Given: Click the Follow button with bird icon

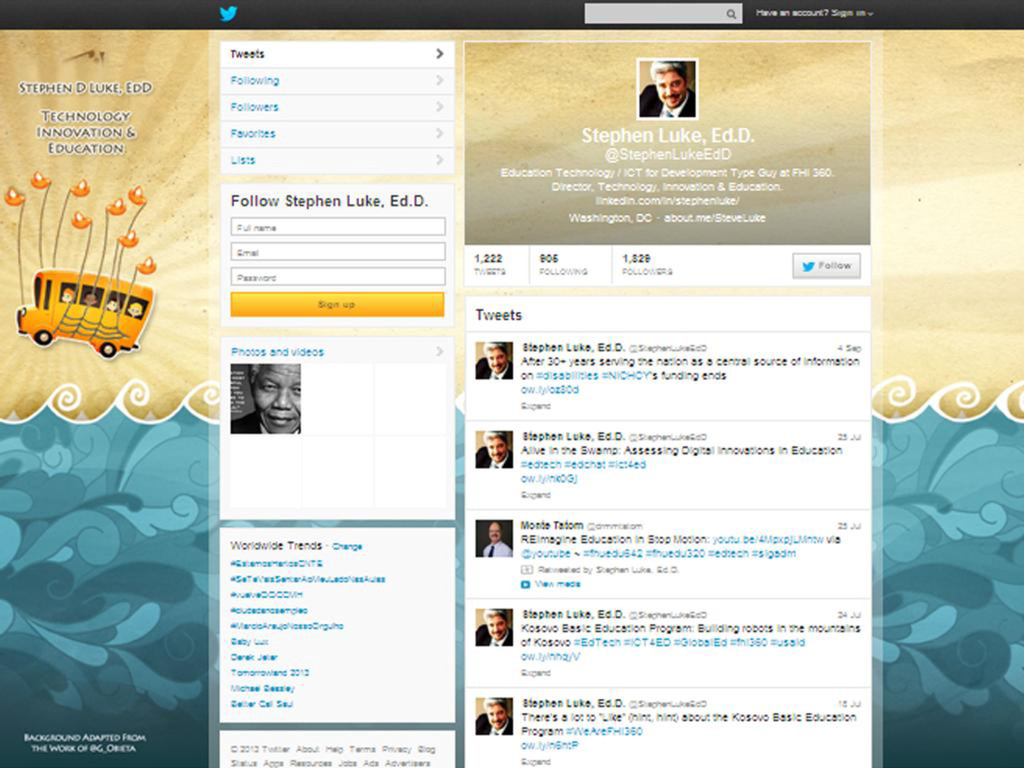Looking at the screenshot, I should 826,266.
